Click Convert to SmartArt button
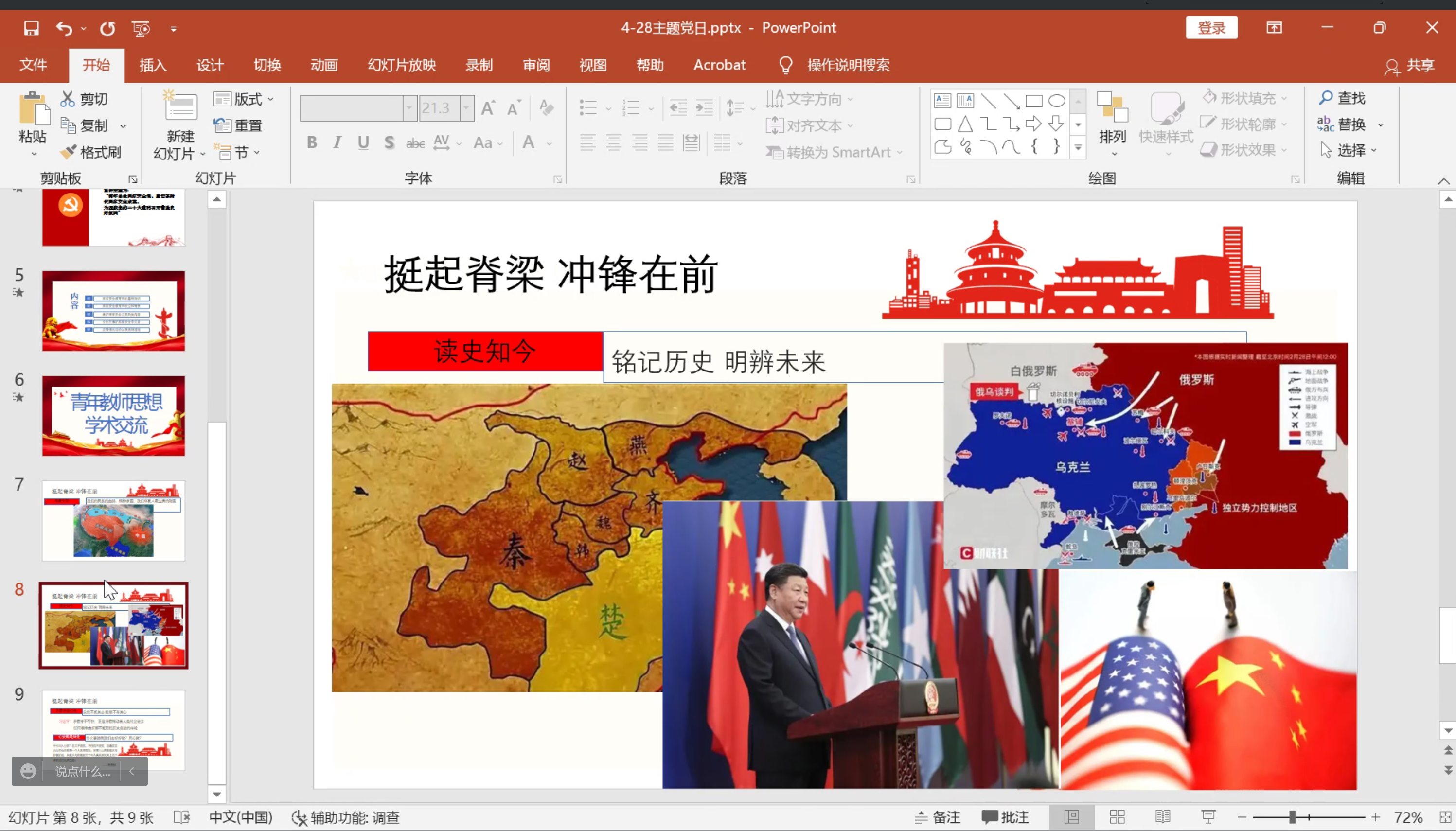Image resolution: width=1456 pixels, height=831 pixels. click(x=835, y=152)
